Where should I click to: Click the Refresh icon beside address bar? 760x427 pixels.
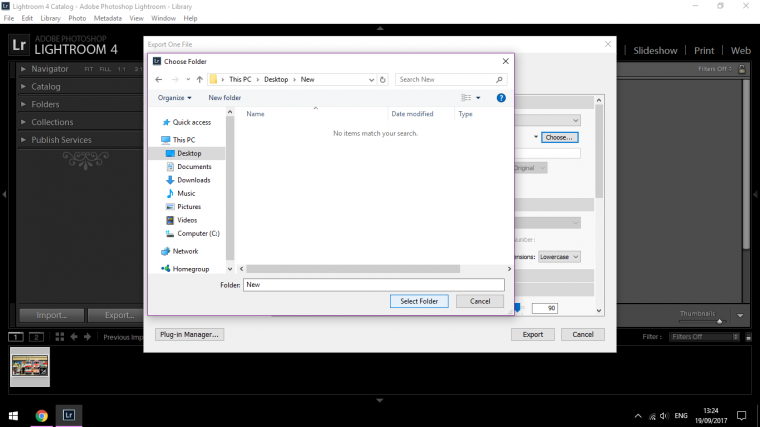tap(382, 79)
